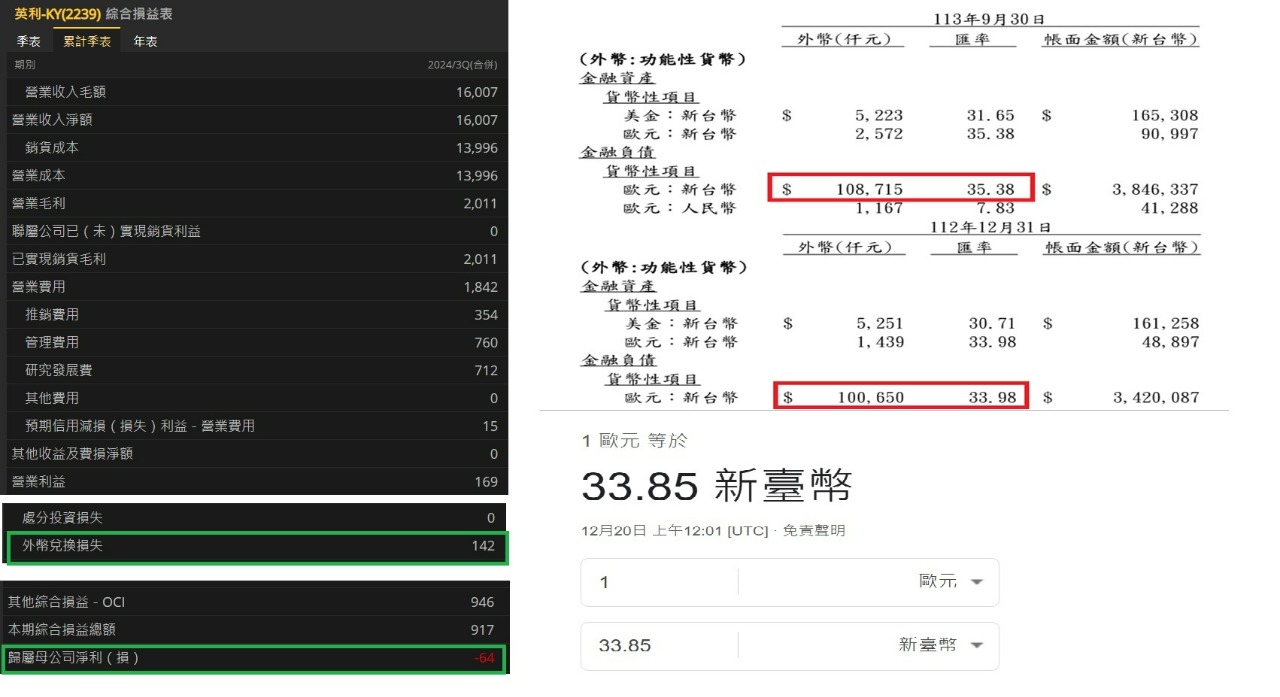Click the highlighted 108,715 歐元 cell
The image size is (1280, 697).
point(900,187)
